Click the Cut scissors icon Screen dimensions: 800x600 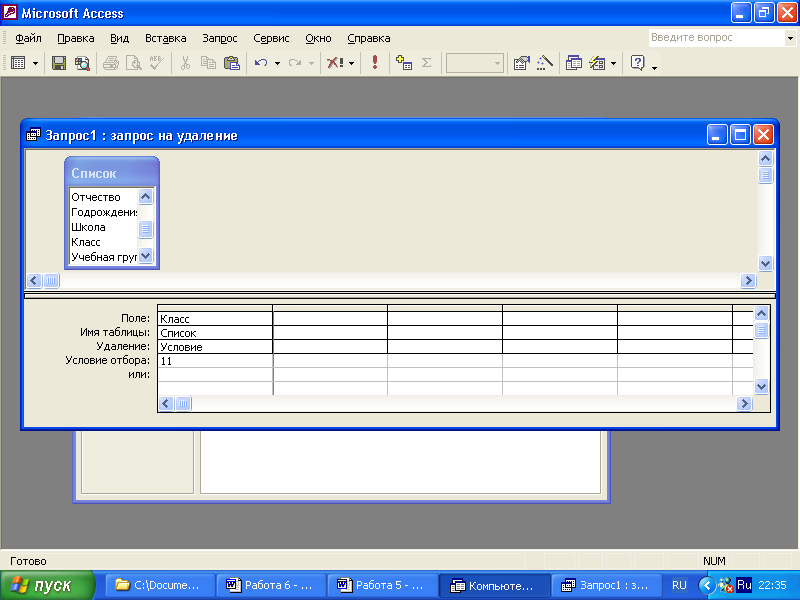(x=185, y=63)
